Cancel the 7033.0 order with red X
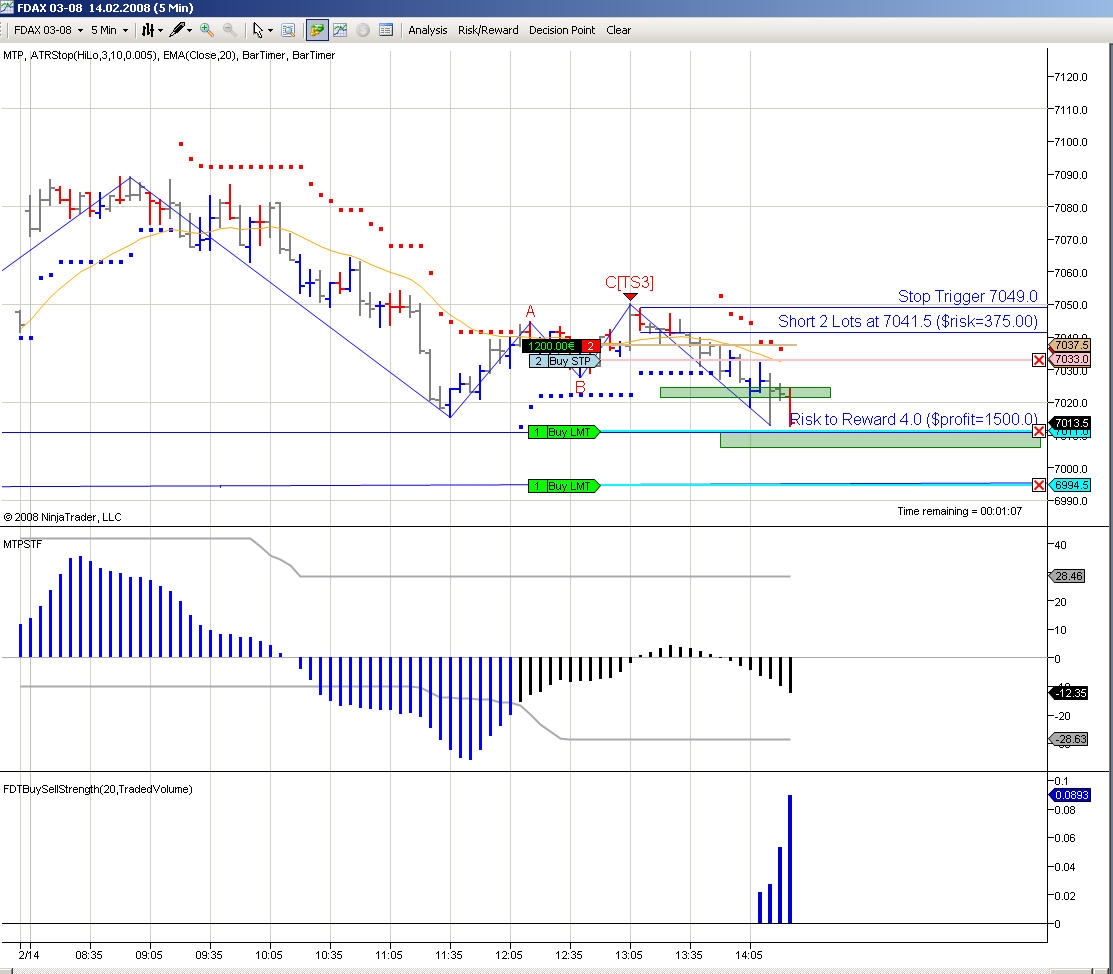The width and height of the screenshot is (1113, 974). tap(1038, 360)
